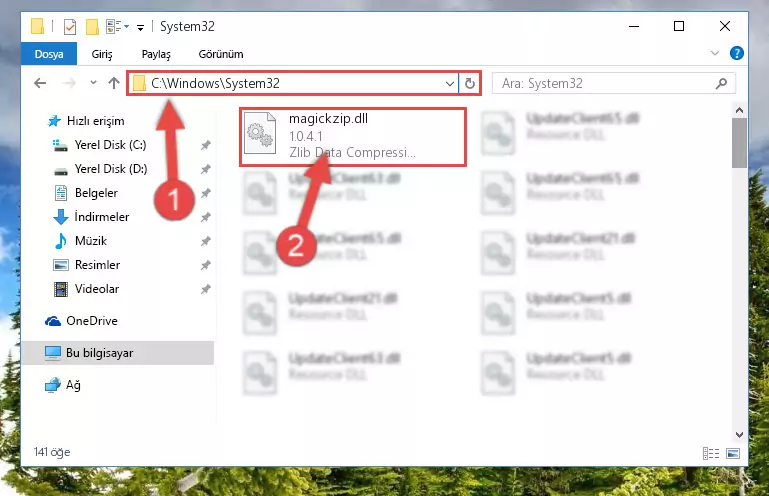
Task: Switch to details view layout
Action: click(x=711, y=453)
